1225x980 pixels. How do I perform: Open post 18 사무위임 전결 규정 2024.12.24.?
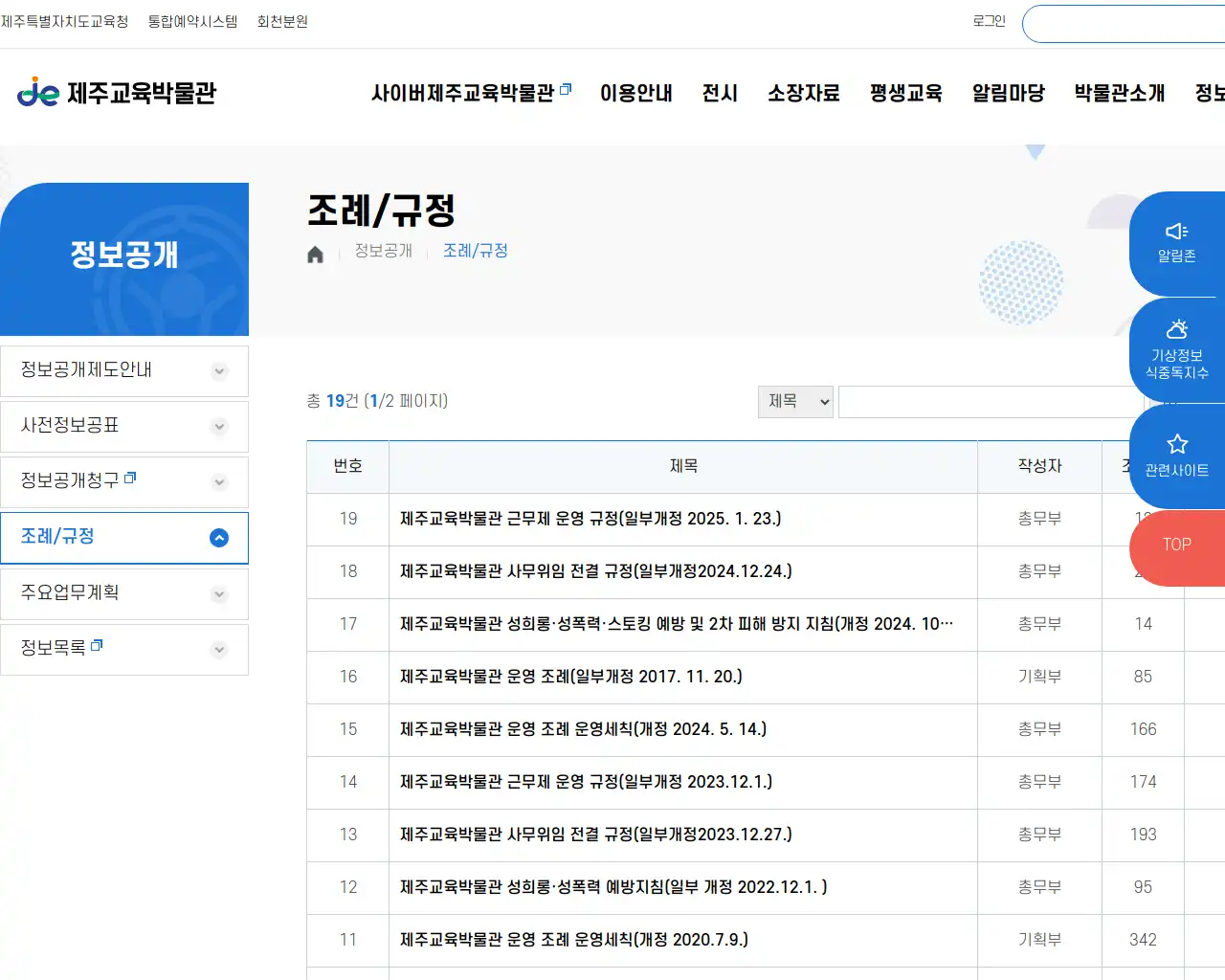596,571
